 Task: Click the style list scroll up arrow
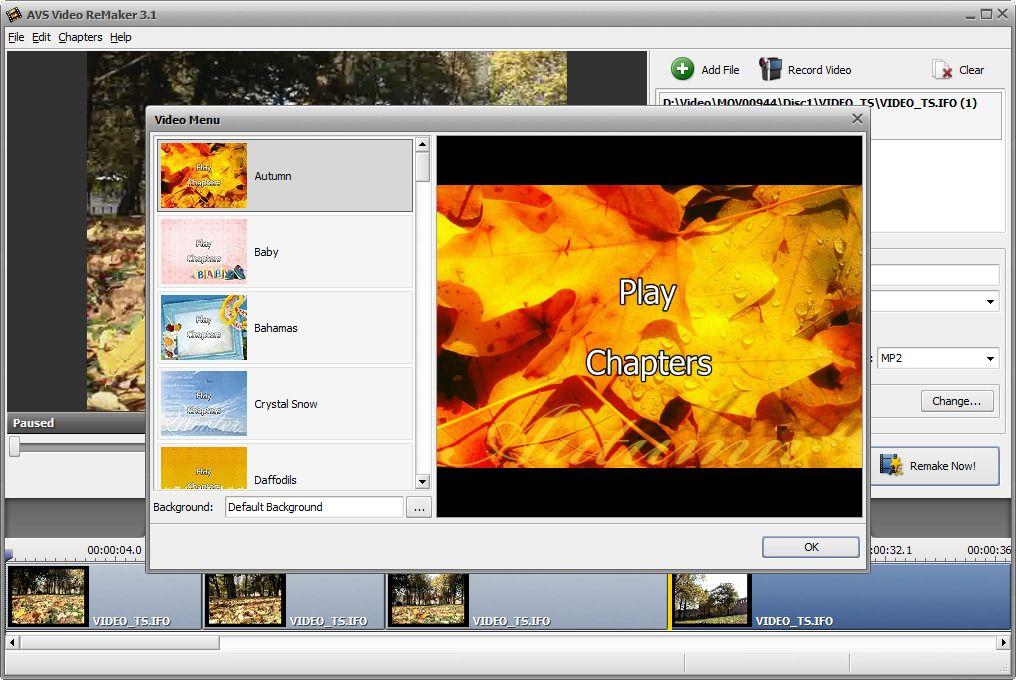[422, 144]
